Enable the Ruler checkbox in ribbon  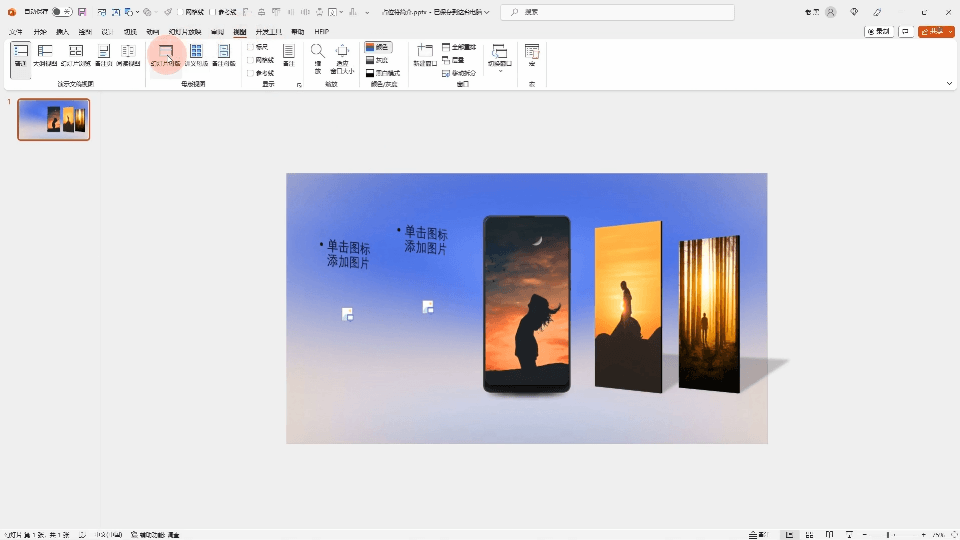[x=258, y=47]
